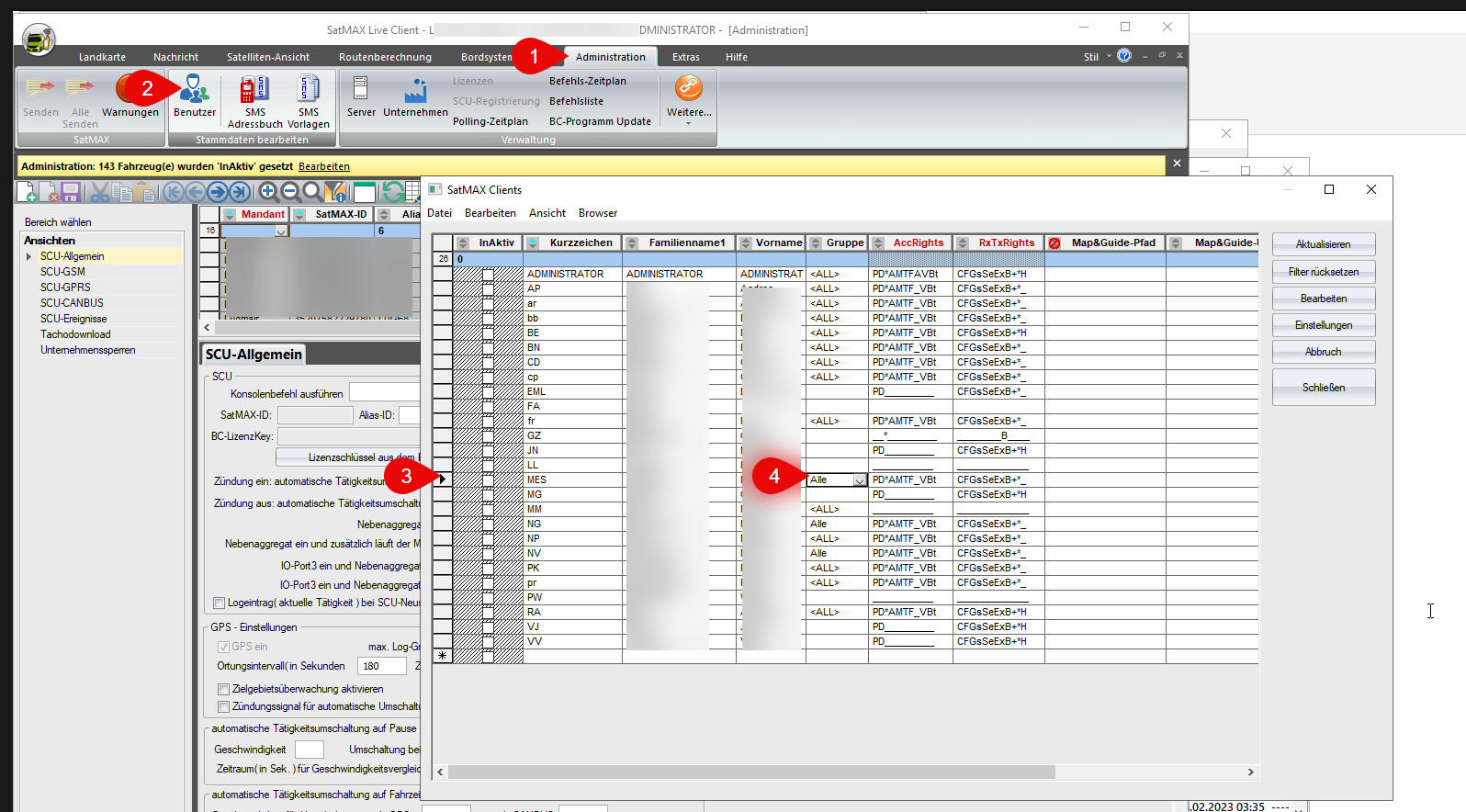Click the clients table horizontal scrollbar

pyautogui.click(x=751, y=773)
